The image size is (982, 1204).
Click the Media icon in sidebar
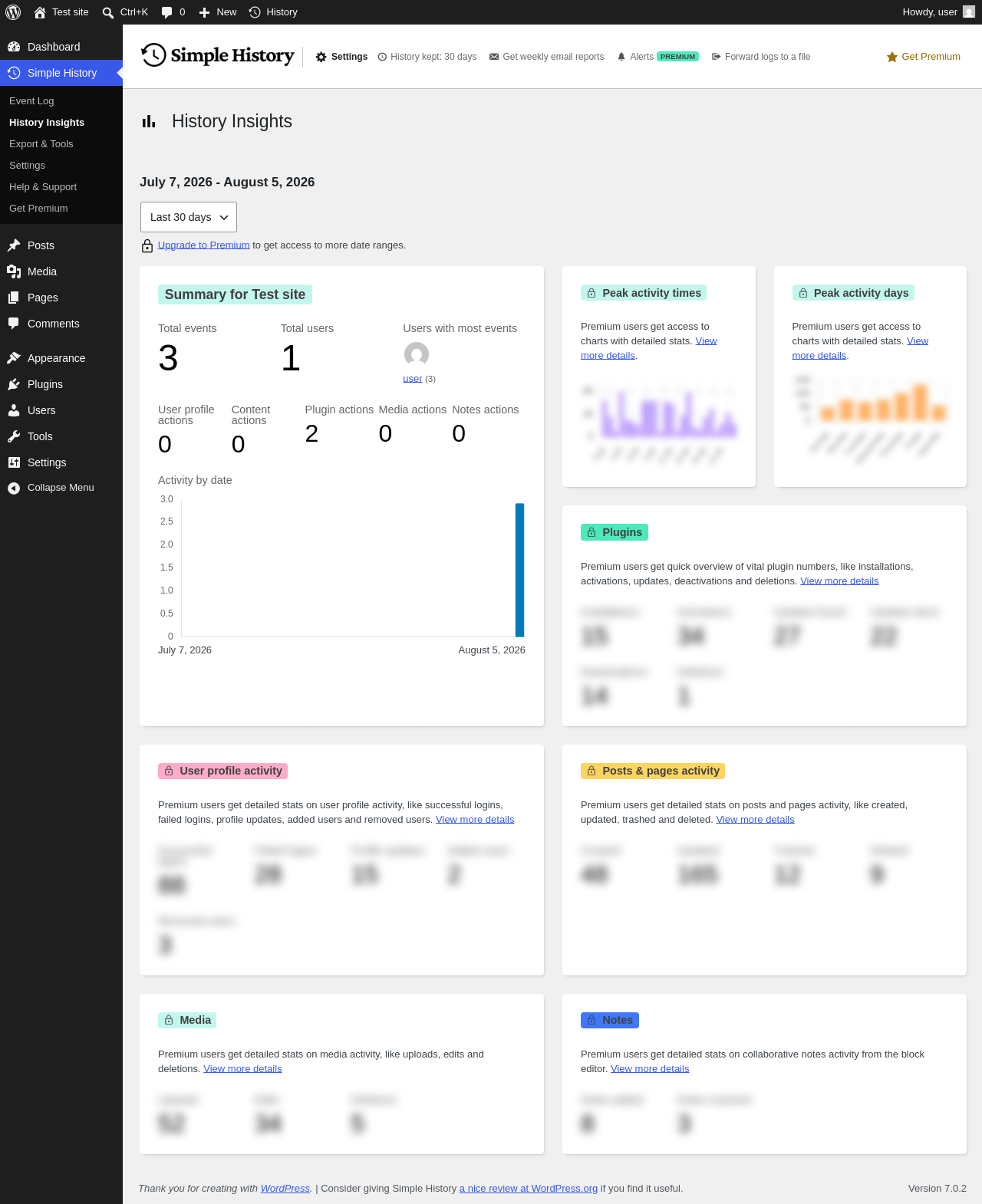(14, 271)
